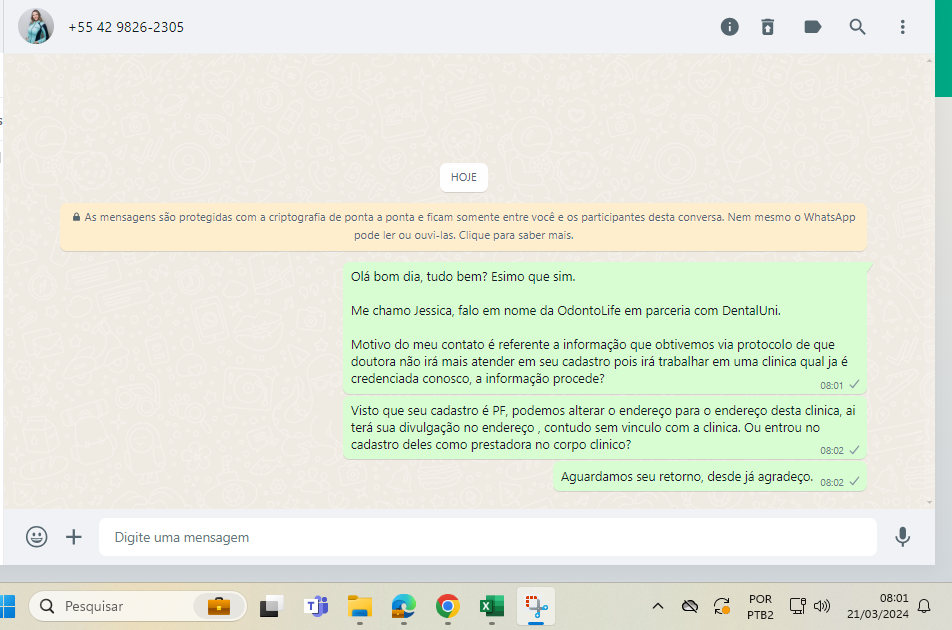Viewport: 952px width, 630px height.
Task: Click the cloud sync off tray icon
Action: (690, 606)
